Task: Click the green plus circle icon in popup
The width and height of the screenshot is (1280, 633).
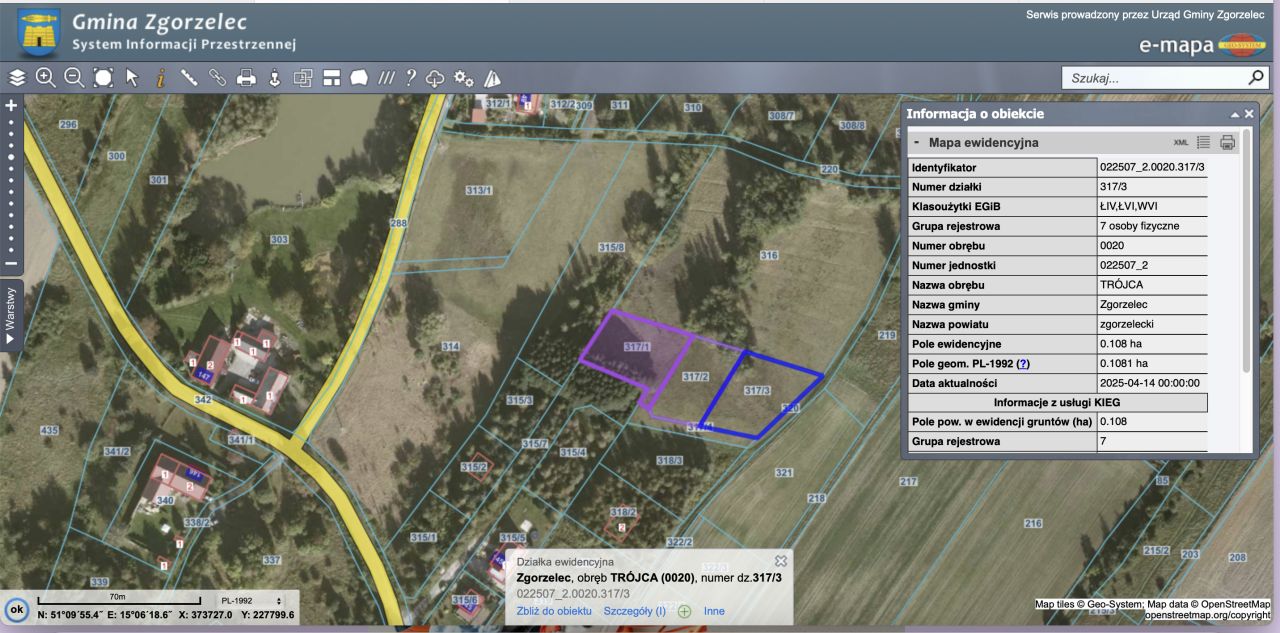Action: (685, 611)
